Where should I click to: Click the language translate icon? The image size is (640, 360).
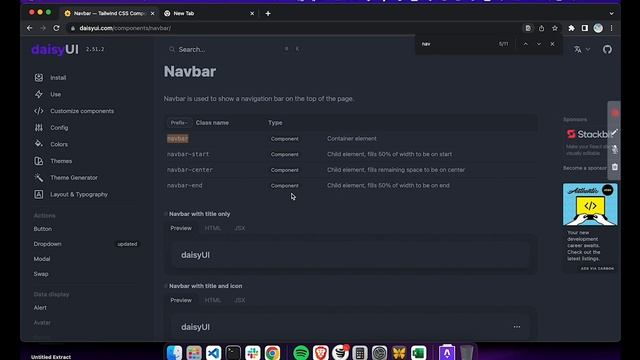pyautogui.click(x=578, y=49)
